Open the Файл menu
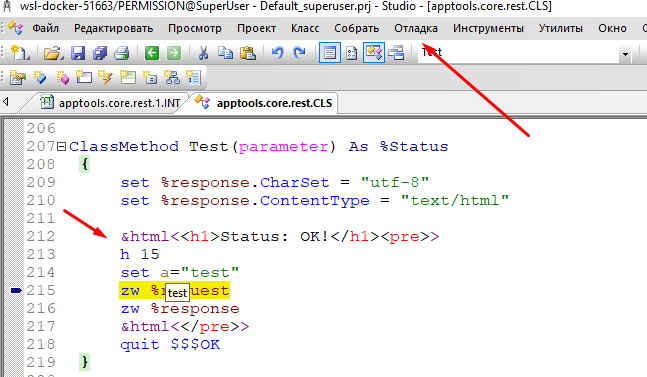The height and width of the screenshot is (377, 647). pyautogui.click(x=45, y=28)
